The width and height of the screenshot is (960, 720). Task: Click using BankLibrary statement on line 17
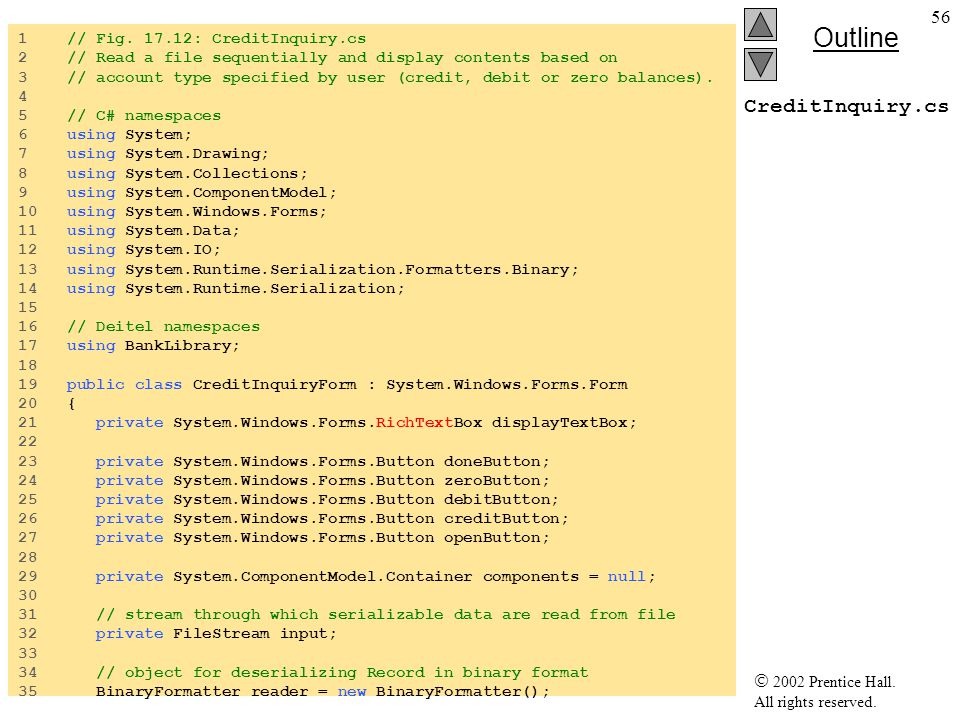(x=153, y=346)
